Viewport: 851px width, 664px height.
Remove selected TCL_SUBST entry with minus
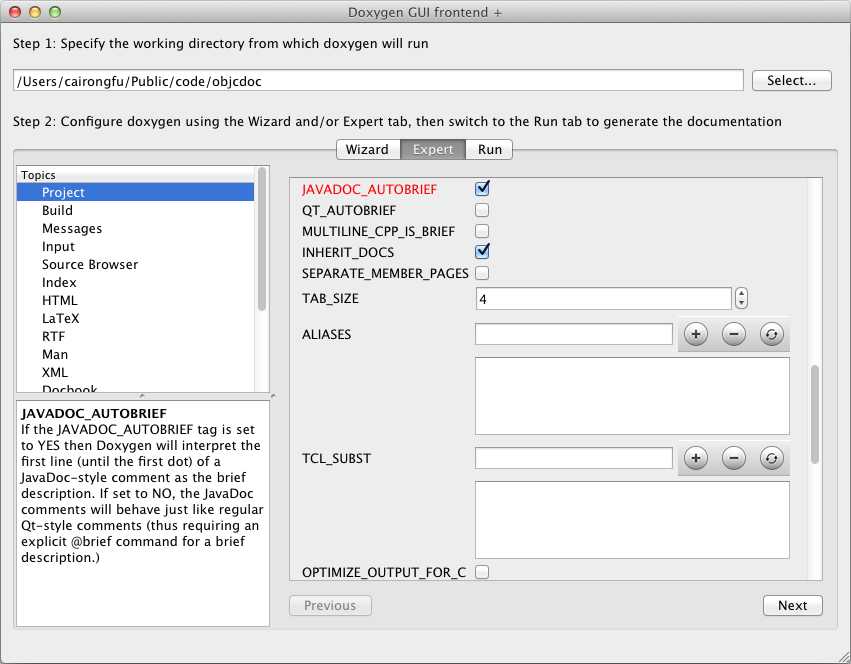(x=733, y=458)
